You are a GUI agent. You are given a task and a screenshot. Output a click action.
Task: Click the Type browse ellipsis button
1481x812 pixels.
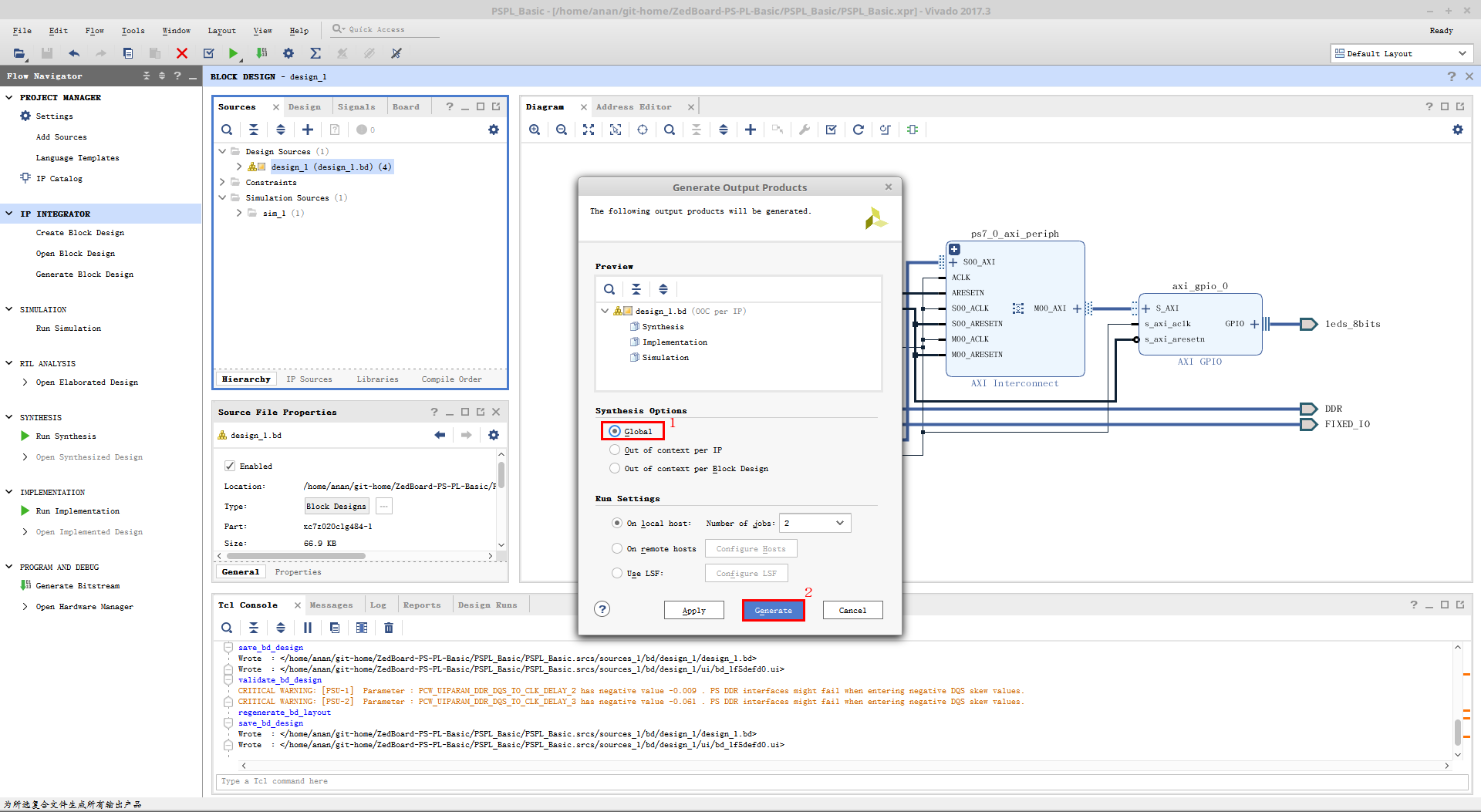384,506
